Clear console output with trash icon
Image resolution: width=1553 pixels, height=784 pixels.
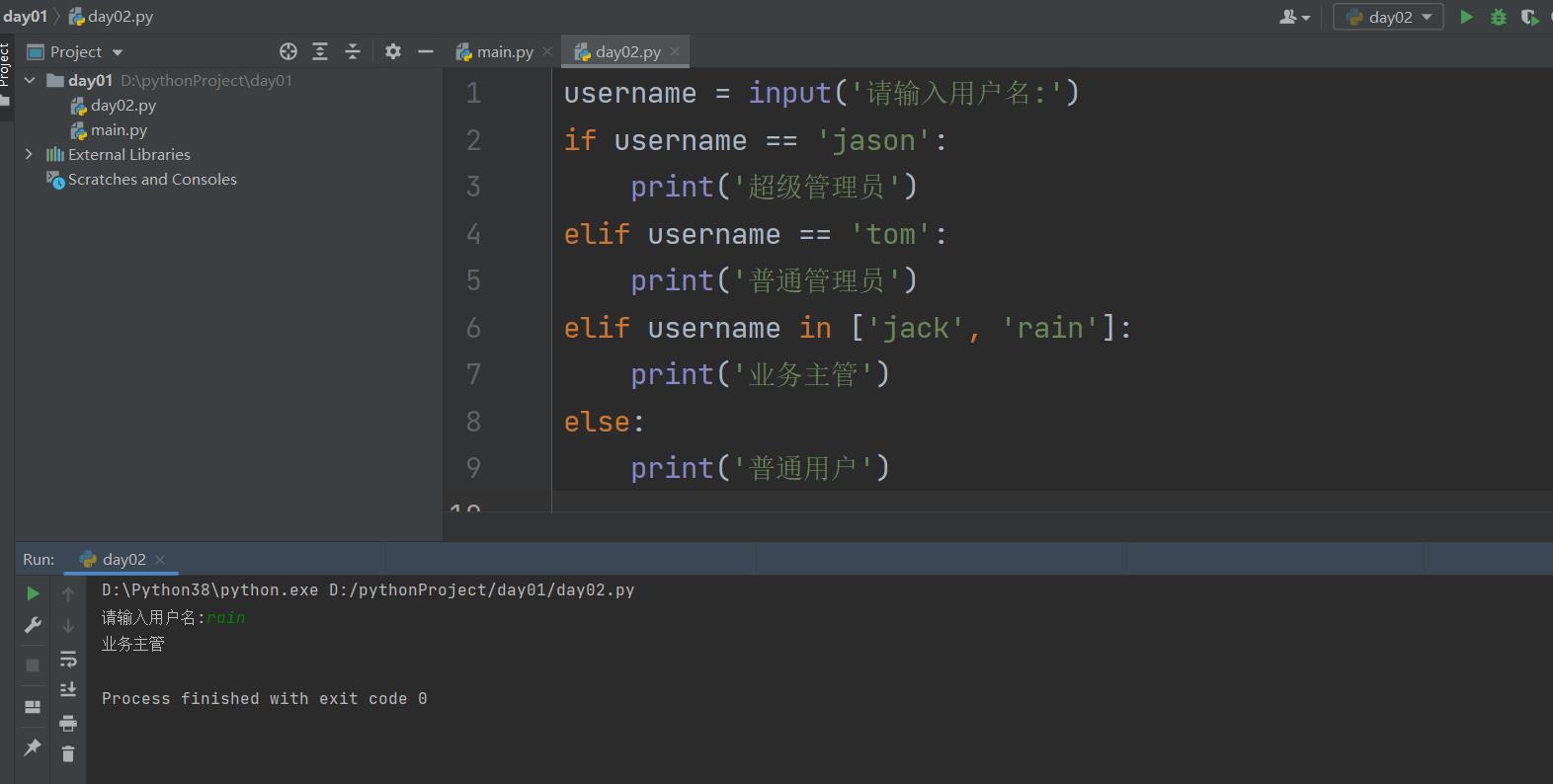(68, 754)
